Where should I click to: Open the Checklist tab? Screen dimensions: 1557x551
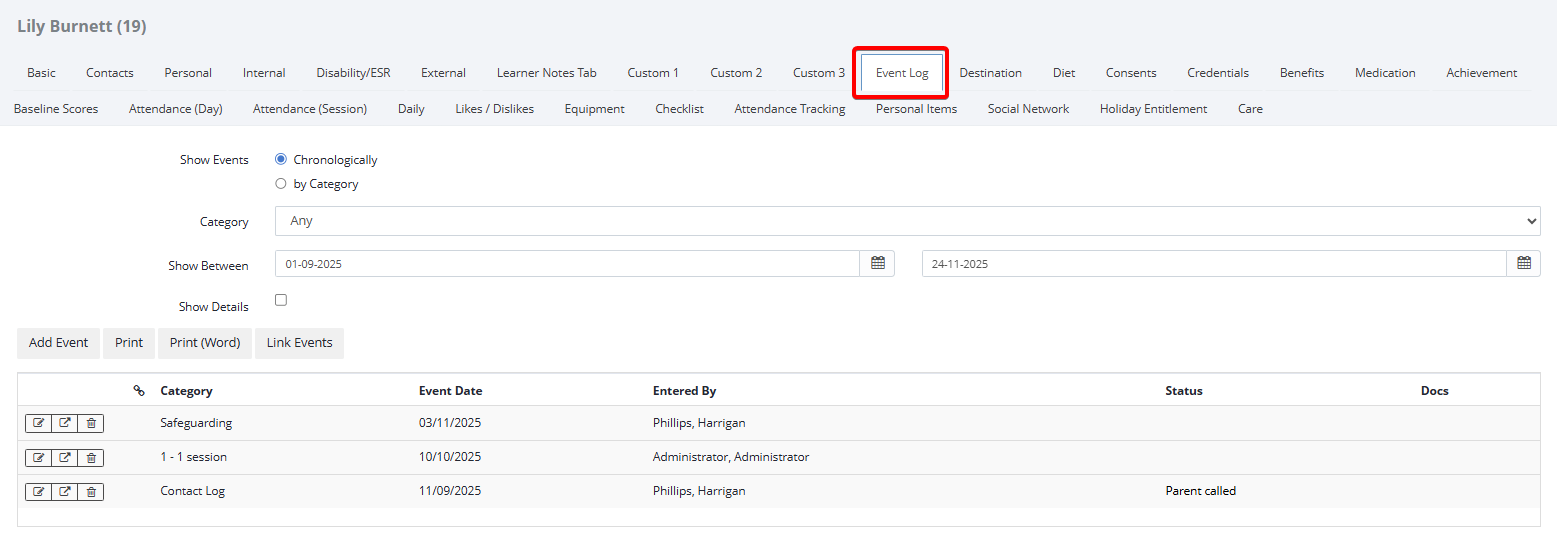(x=680, y=109)
